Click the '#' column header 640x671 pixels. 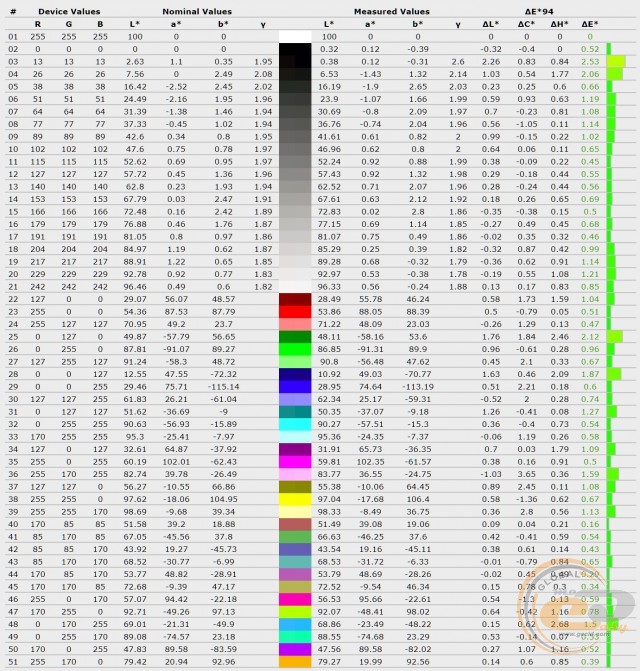pyautogui.click(x=13, y=12)
